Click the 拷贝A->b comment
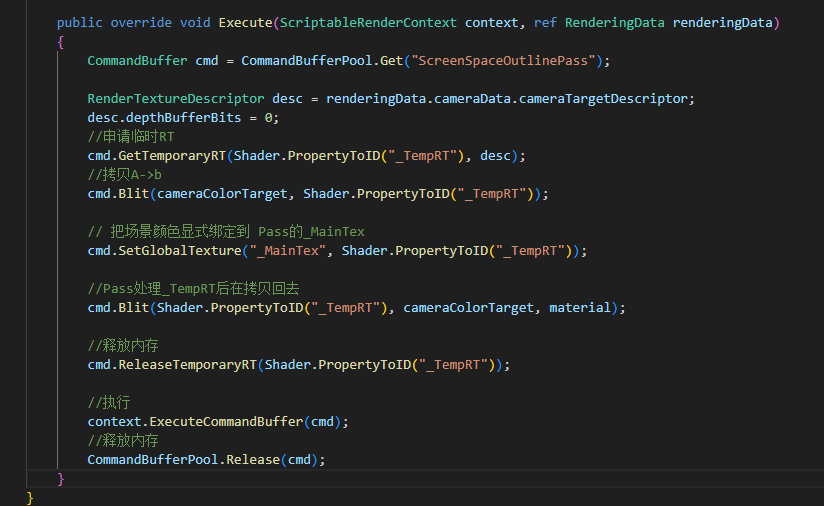Image resolution: width=824 pixels, height=506 pixels. click(124, 174)
